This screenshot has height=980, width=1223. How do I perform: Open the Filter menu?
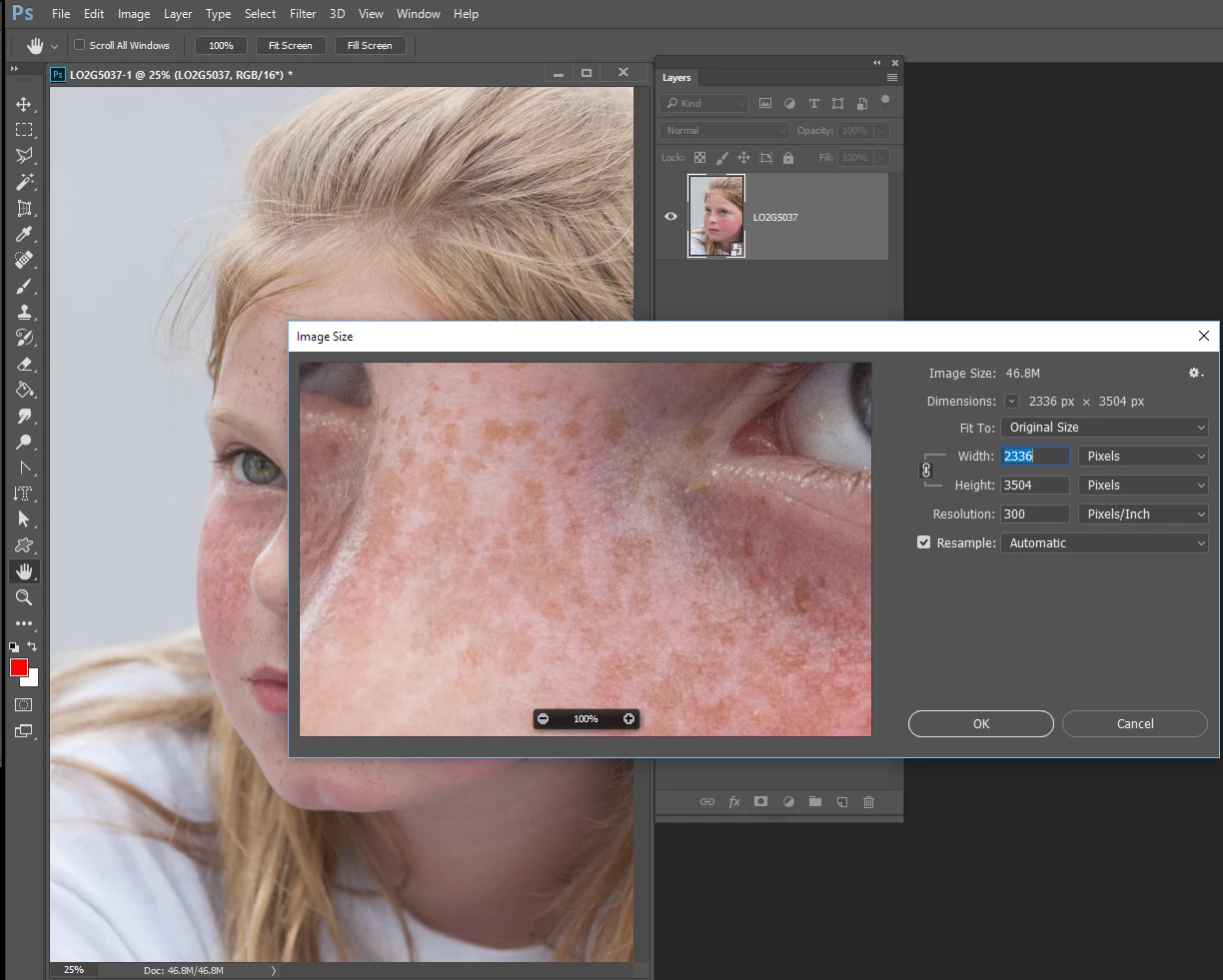303,14
